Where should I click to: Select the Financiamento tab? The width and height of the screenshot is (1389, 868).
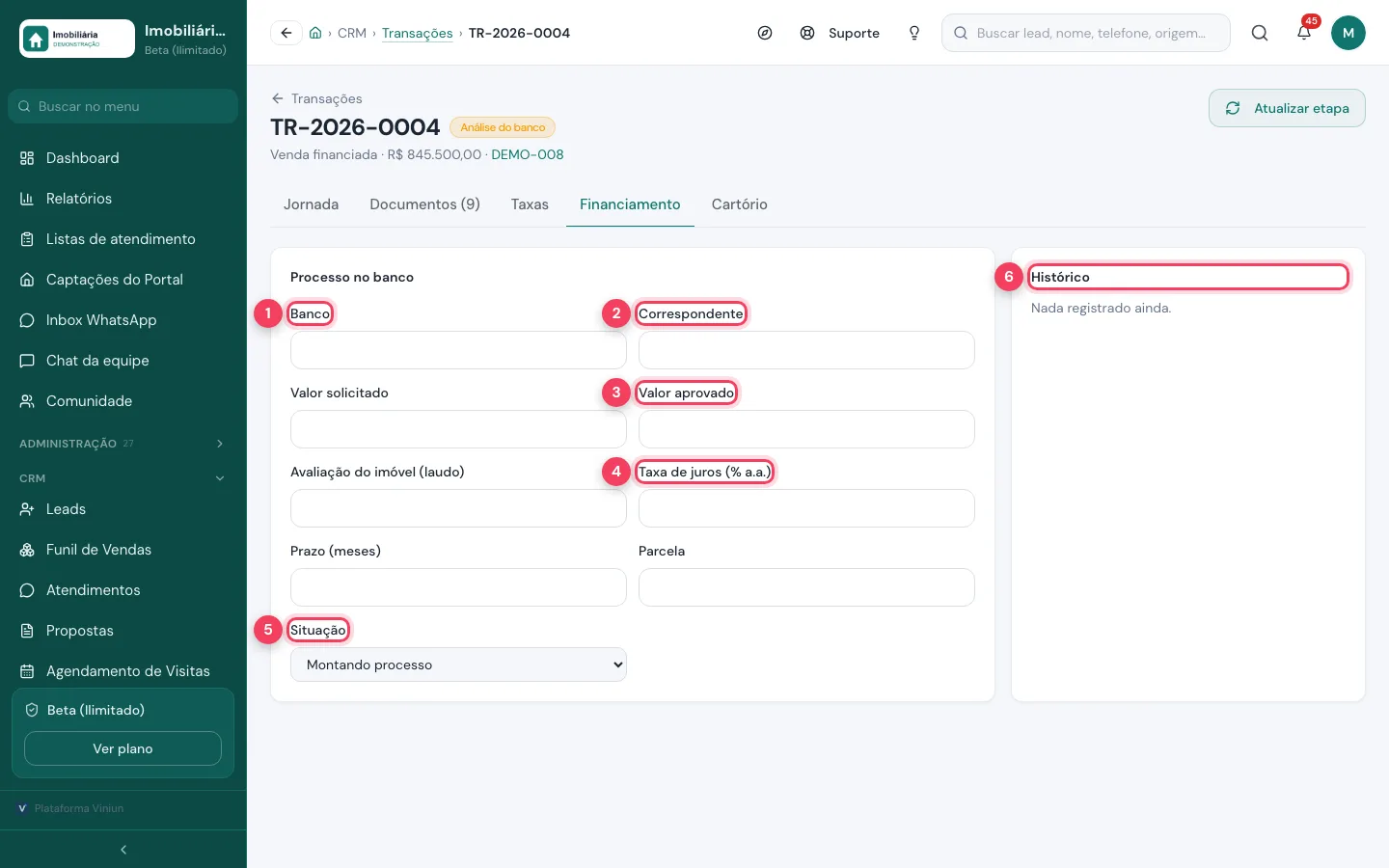tap(630, 204)
